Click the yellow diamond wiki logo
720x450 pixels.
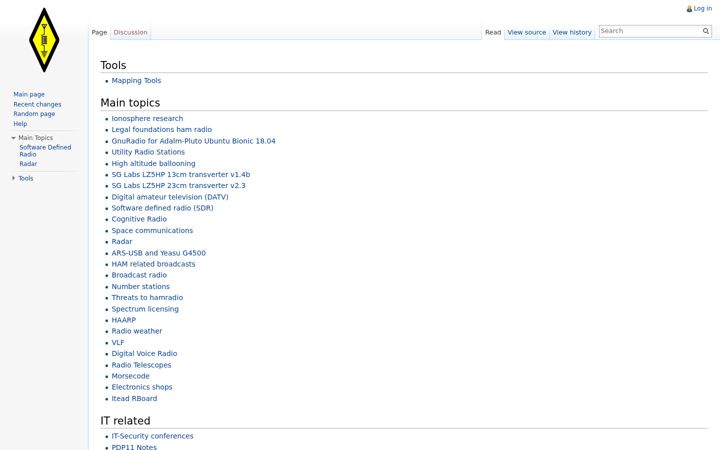[x=44, y=40]
